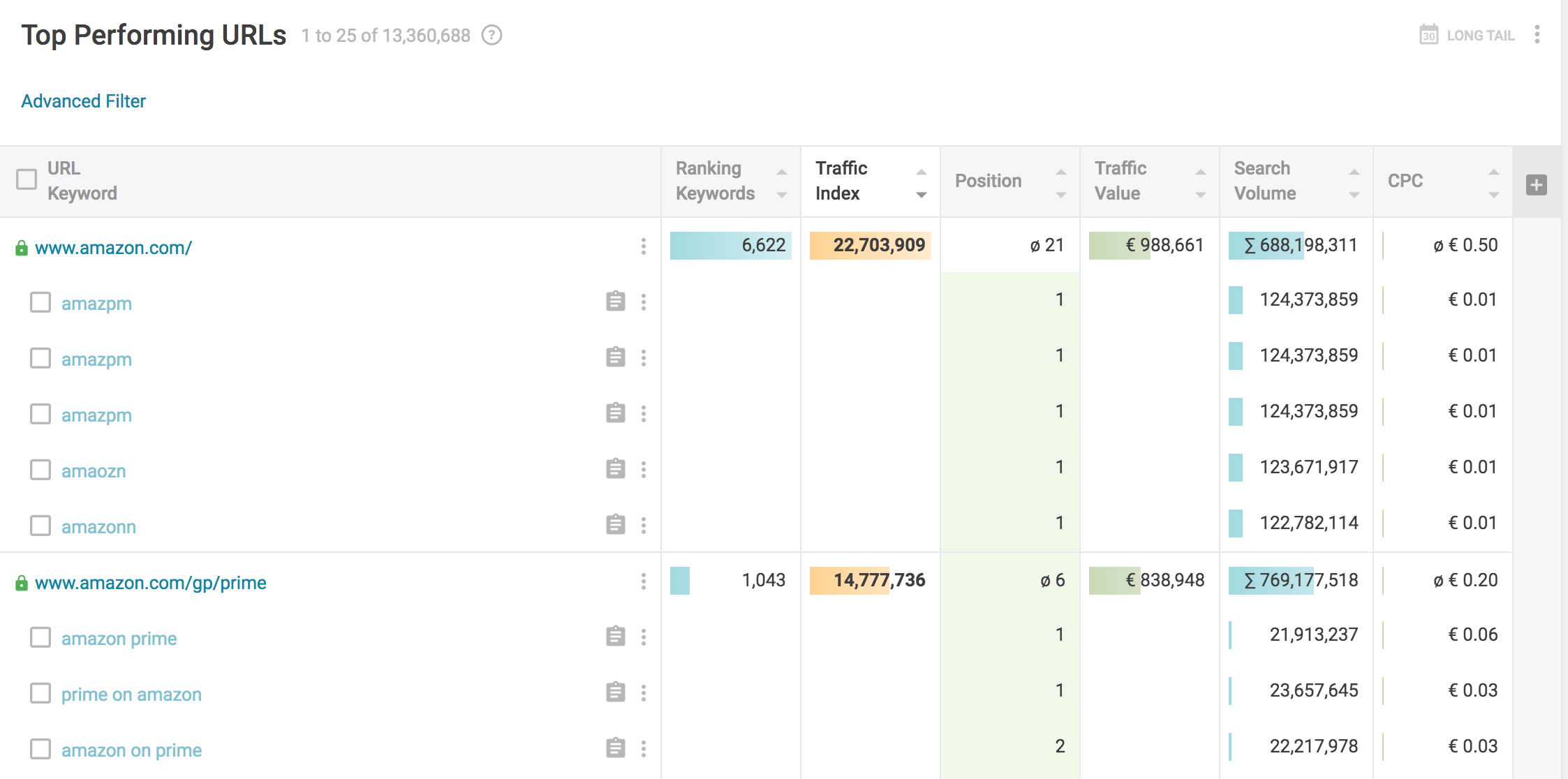
Task: Select the amazonn keyword checkbox
Action: [x=40, y=526]
